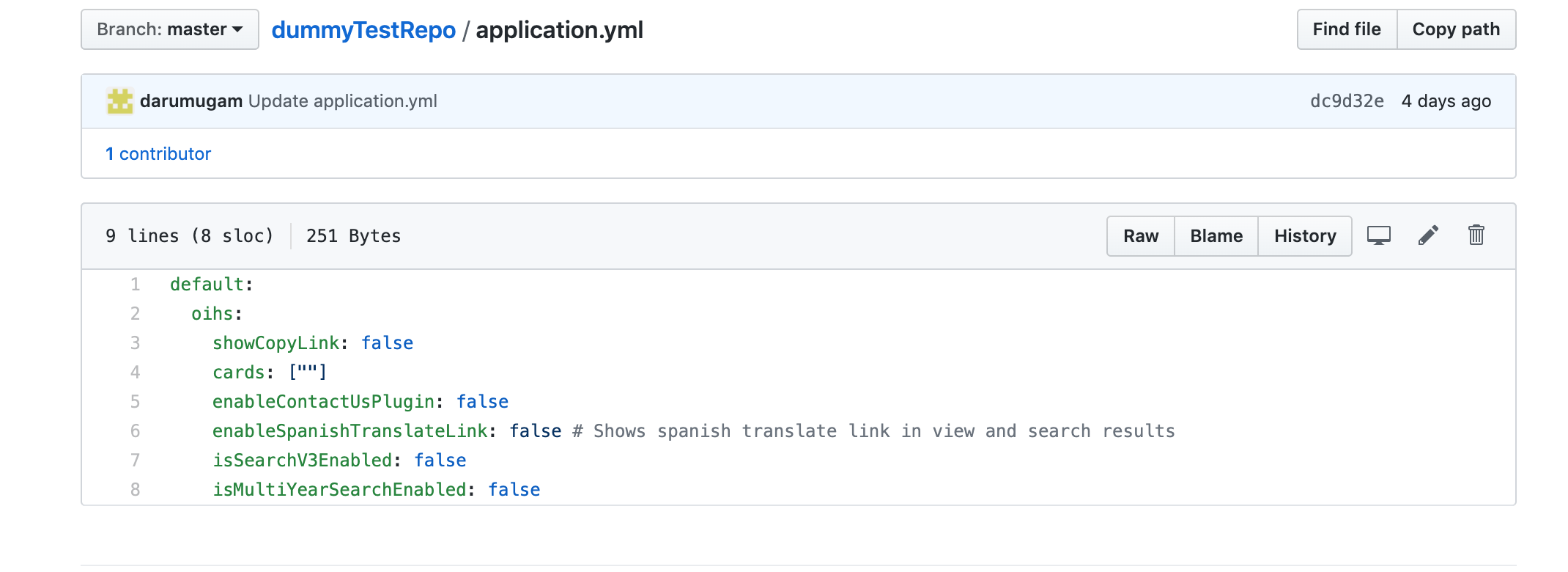1568x572 pixels.
Task: Click the darumugam username link
Action: [191, 101]
